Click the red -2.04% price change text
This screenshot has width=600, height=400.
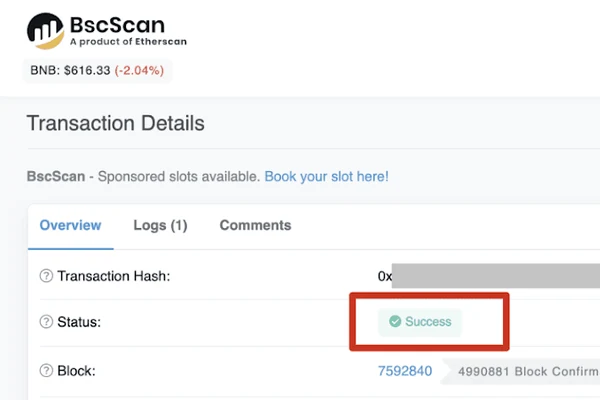click(139, 70)
